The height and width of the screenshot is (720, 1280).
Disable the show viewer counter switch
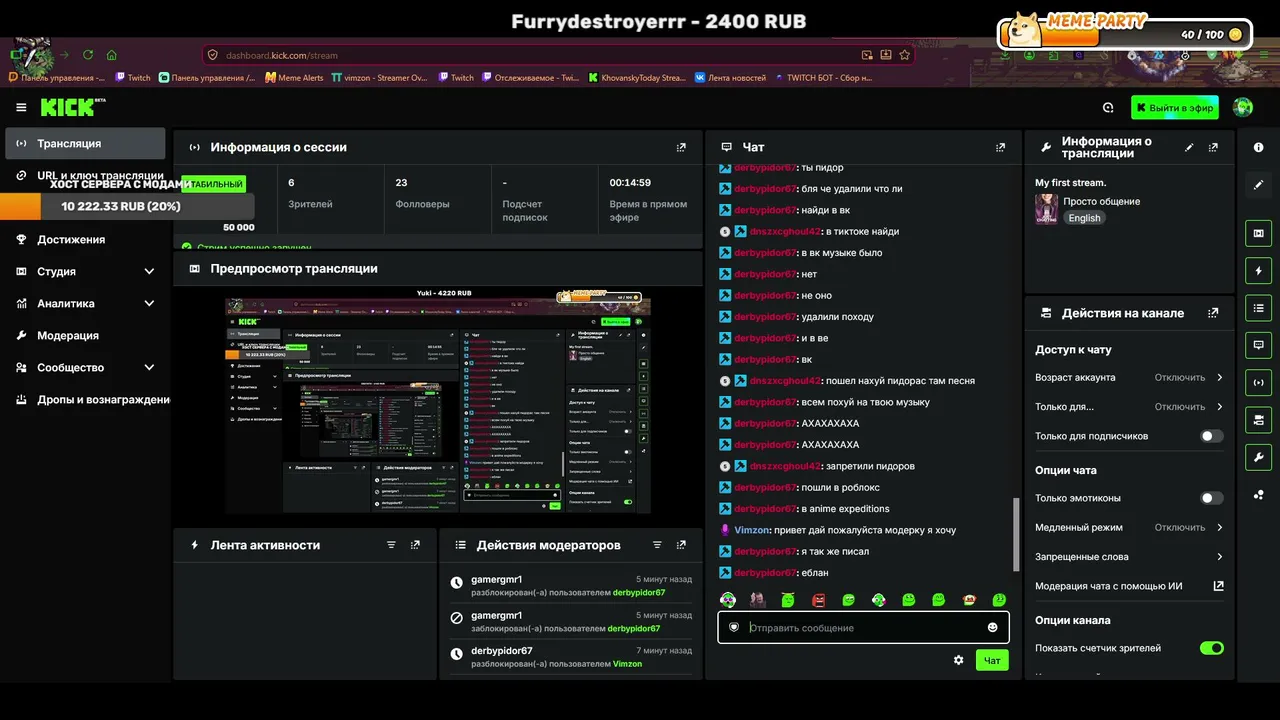point(1211,648)
